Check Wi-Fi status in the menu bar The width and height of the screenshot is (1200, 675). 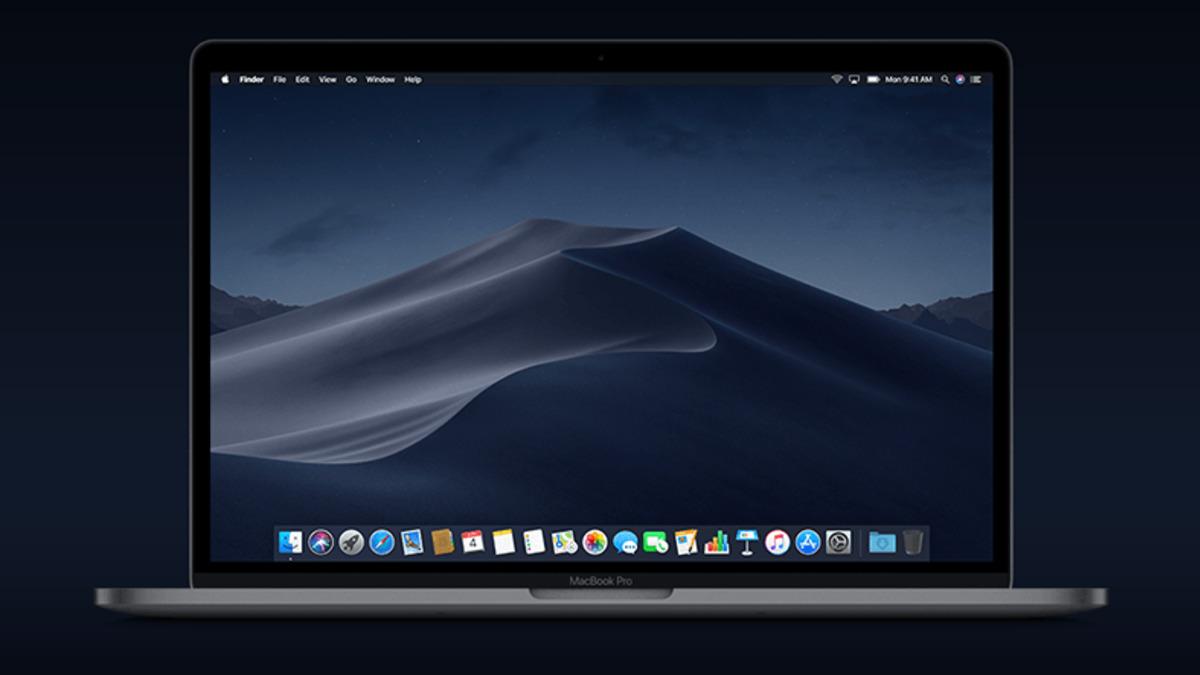point(837,78)
